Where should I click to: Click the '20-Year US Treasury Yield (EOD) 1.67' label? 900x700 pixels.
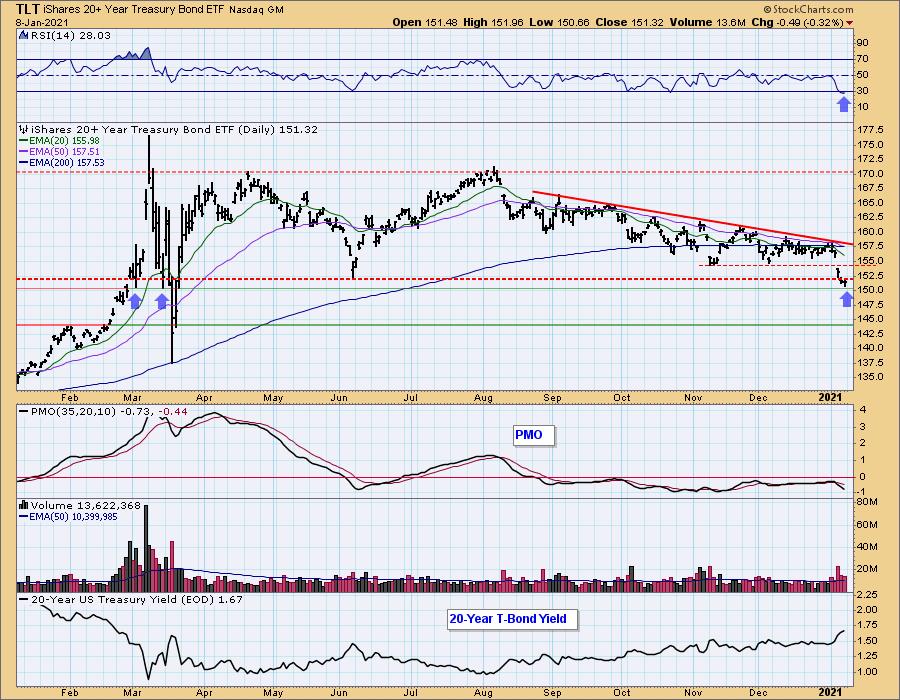137,600
